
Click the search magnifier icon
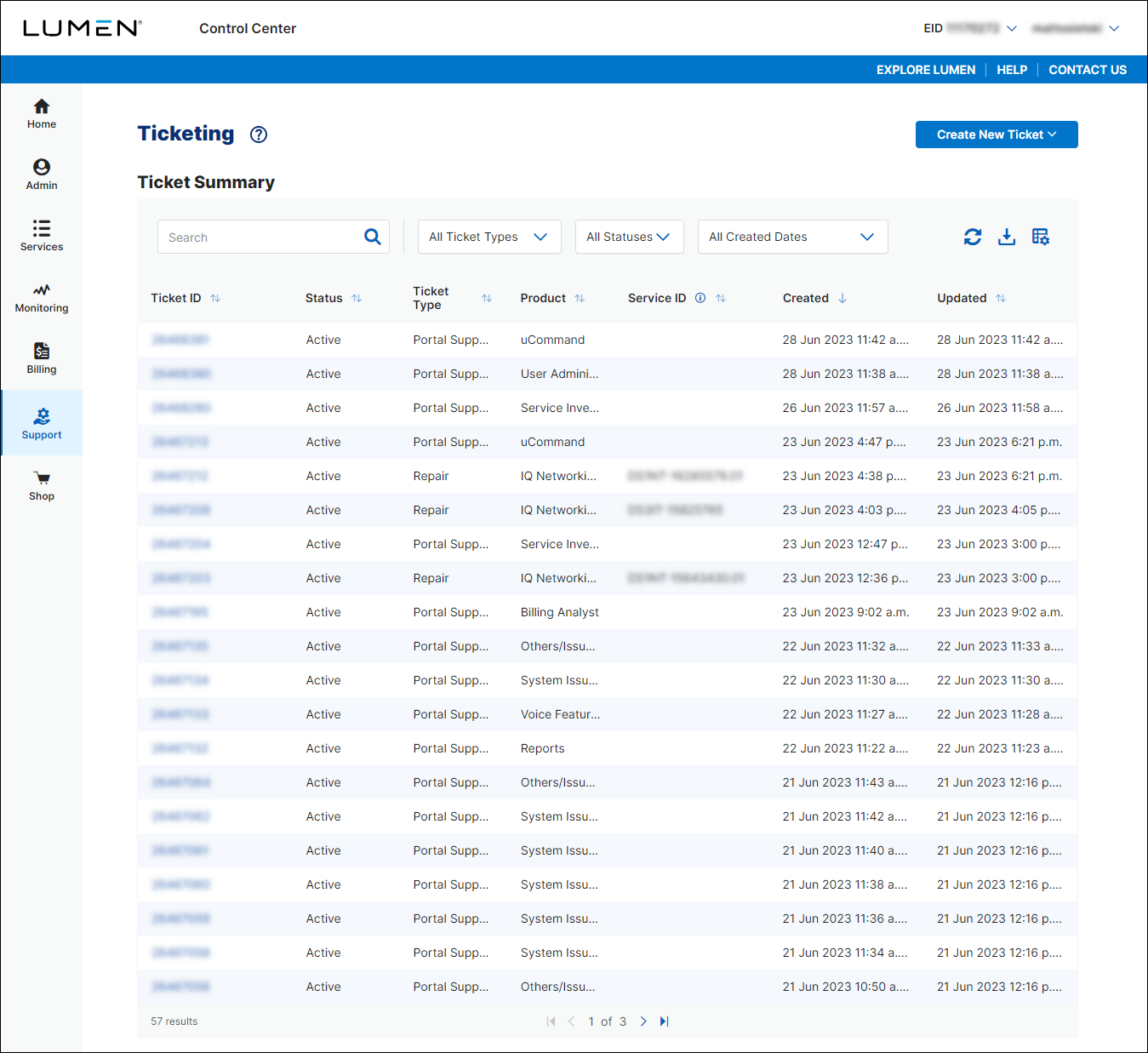tap(372, 237)
